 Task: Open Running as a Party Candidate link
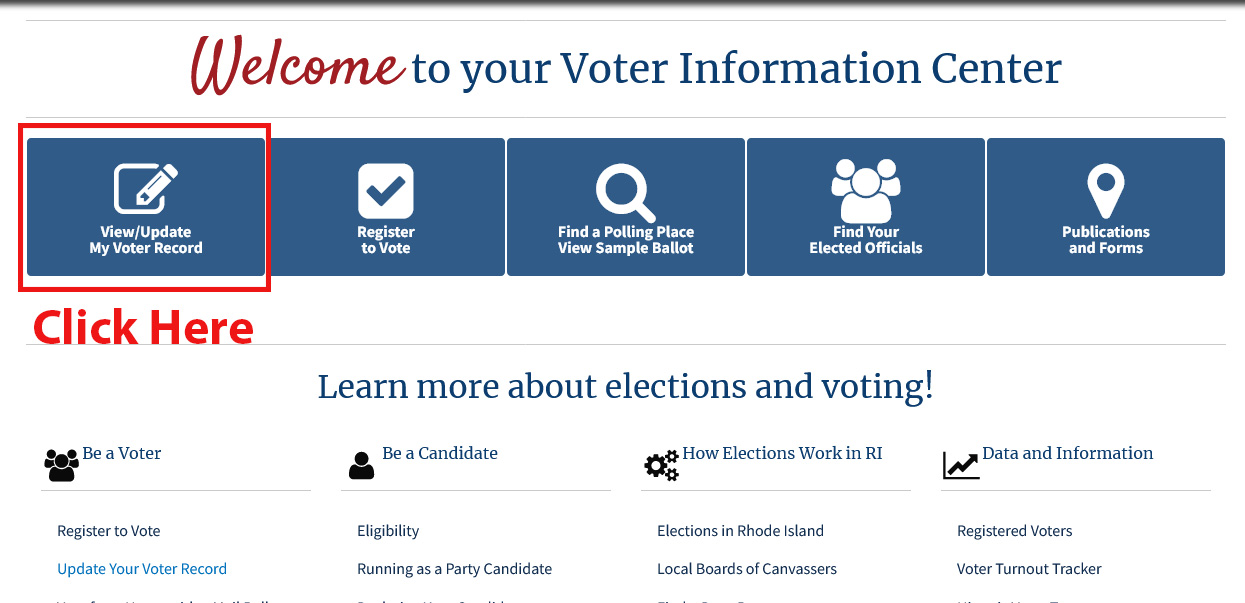tap(455, 569)
